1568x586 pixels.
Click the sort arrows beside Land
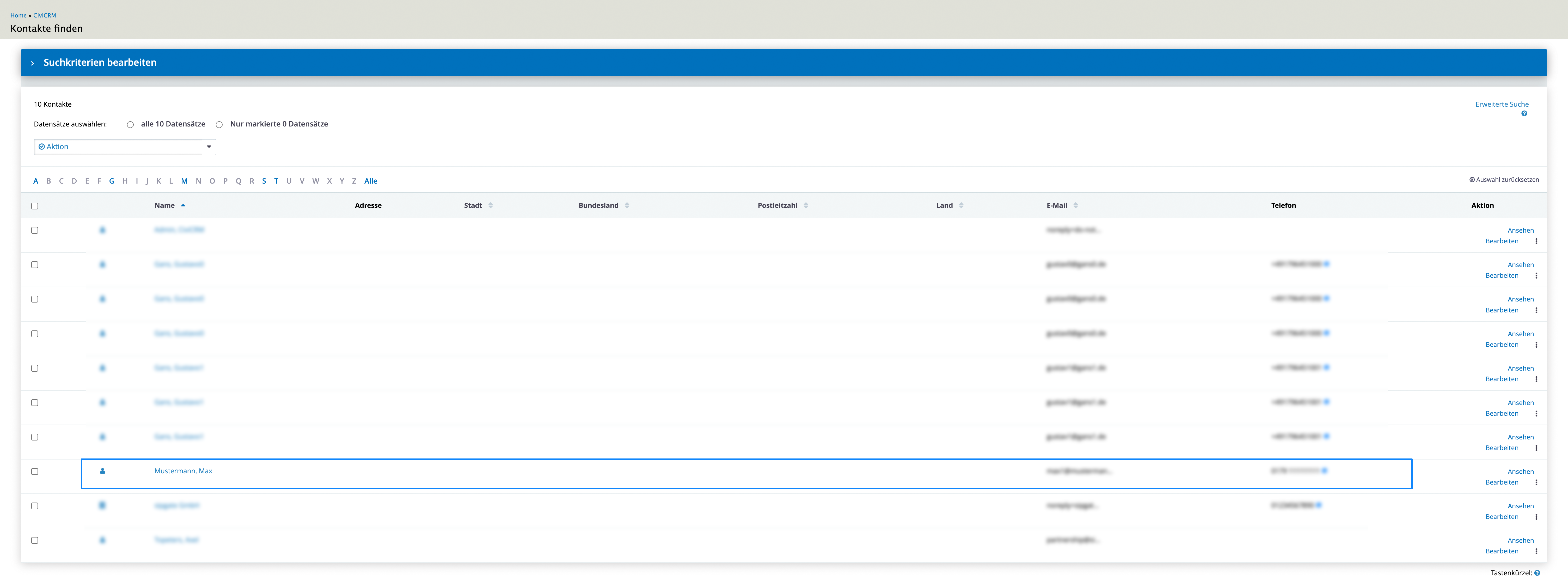coord(961,205)
